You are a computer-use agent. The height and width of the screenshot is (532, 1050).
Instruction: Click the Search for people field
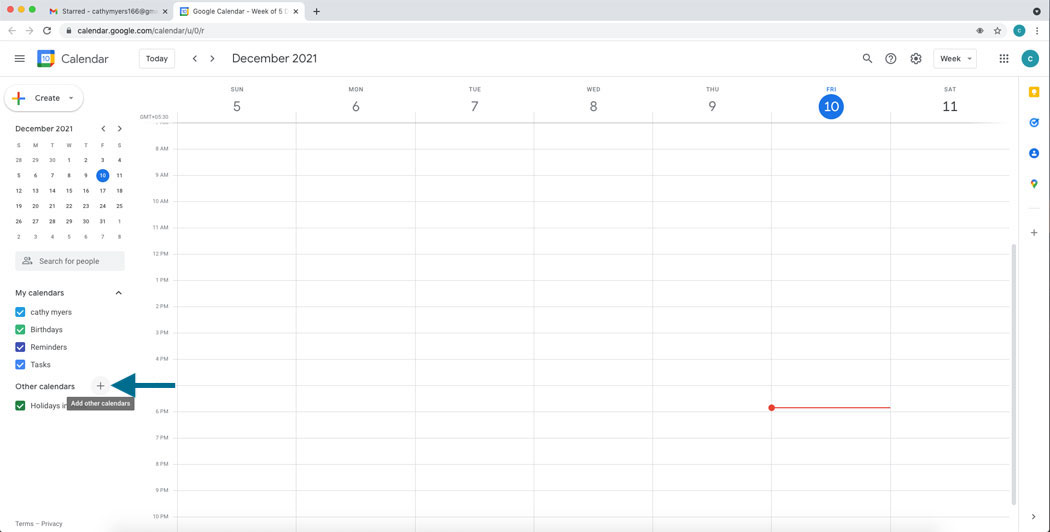(x=70, y=261)
